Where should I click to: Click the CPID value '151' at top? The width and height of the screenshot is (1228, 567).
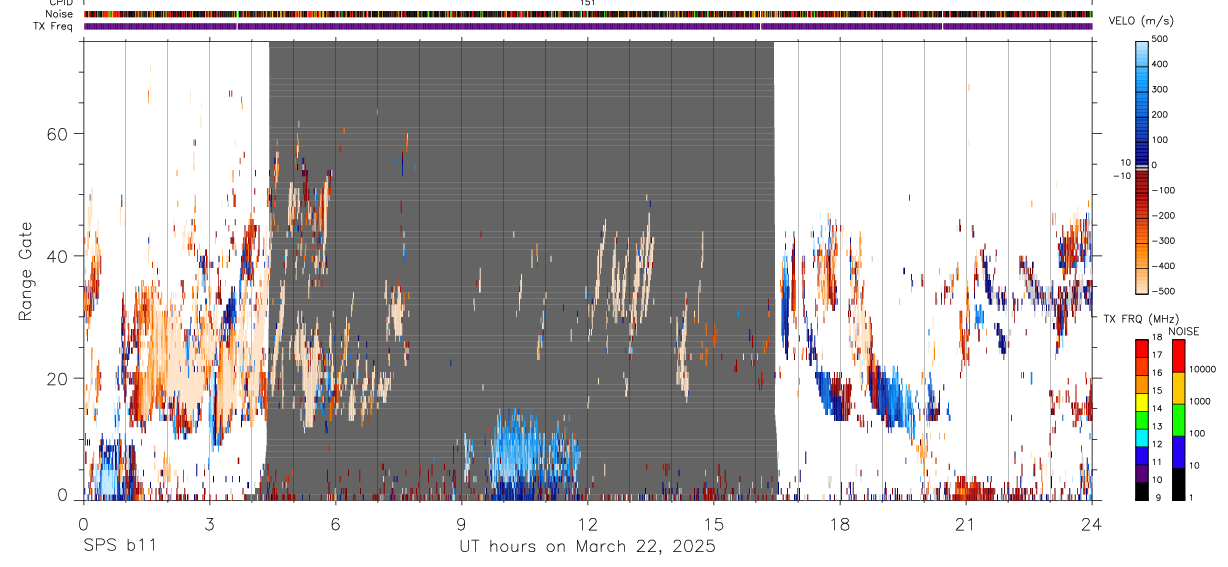(x=587, y=3)
